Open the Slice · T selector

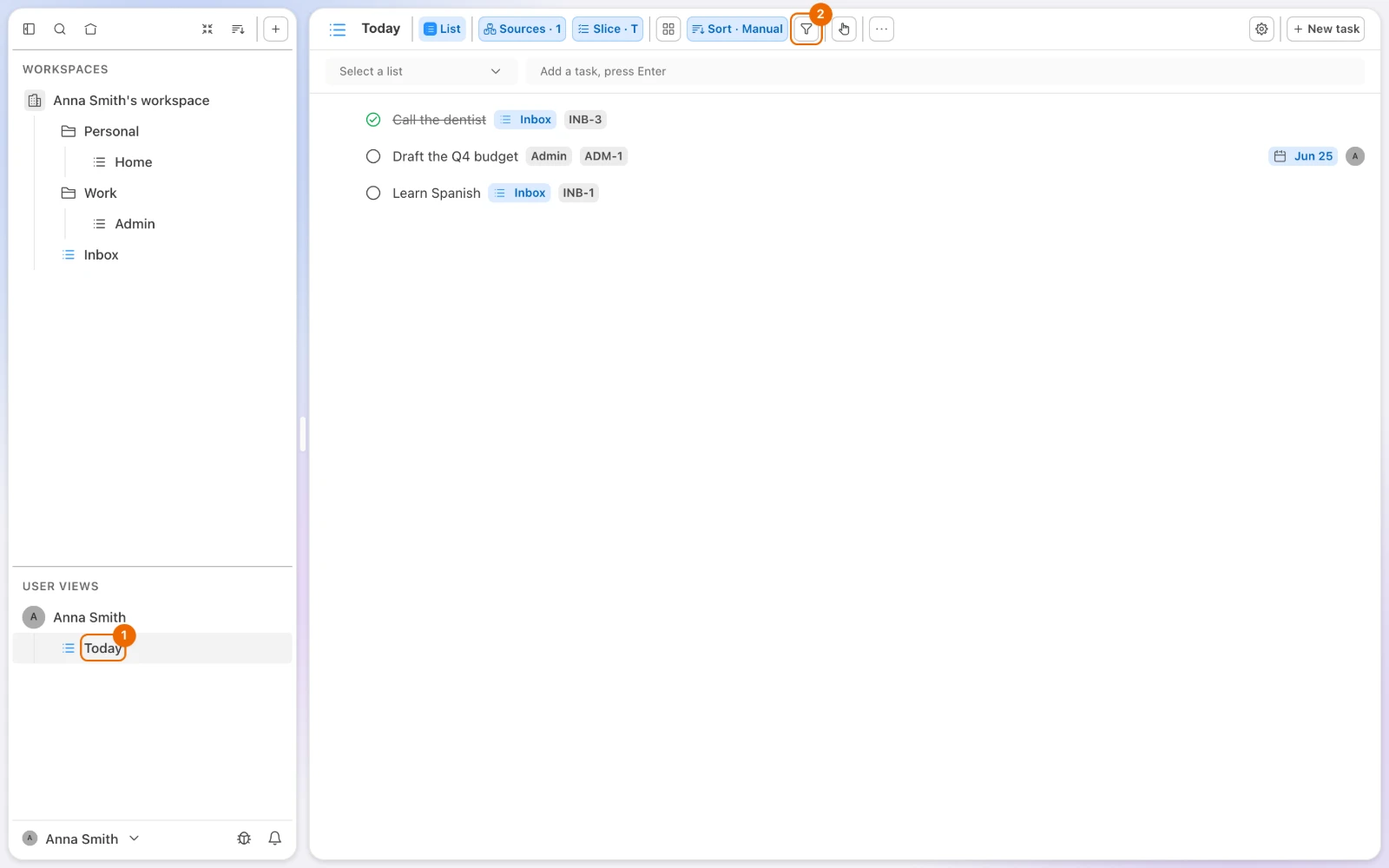(608, 29)
